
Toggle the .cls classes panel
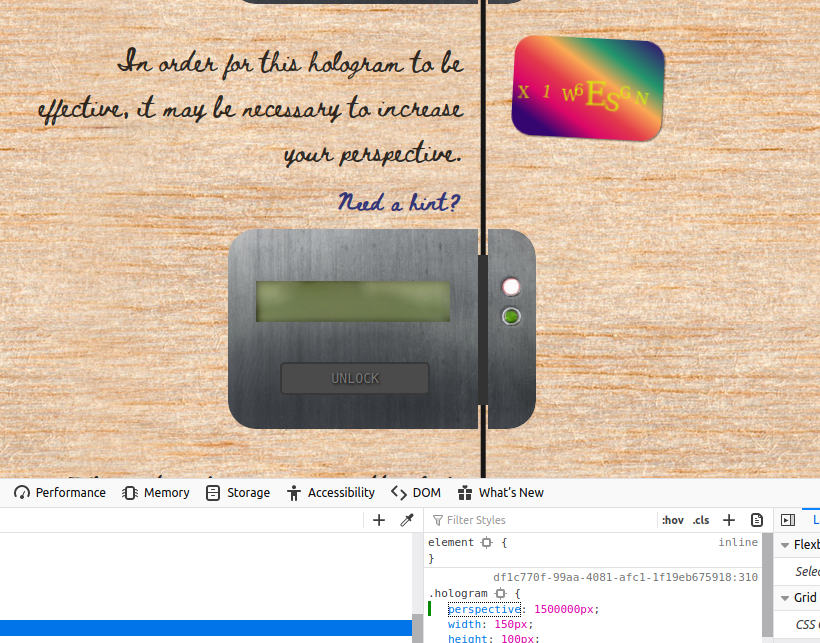point(701,520)
